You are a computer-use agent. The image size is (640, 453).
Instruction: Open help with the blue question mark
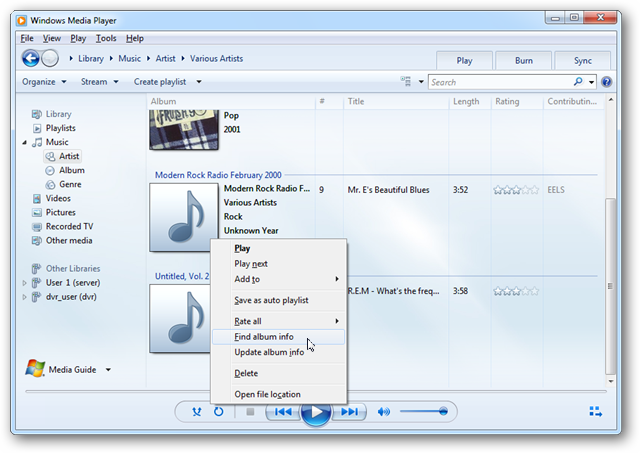point(607,82)
